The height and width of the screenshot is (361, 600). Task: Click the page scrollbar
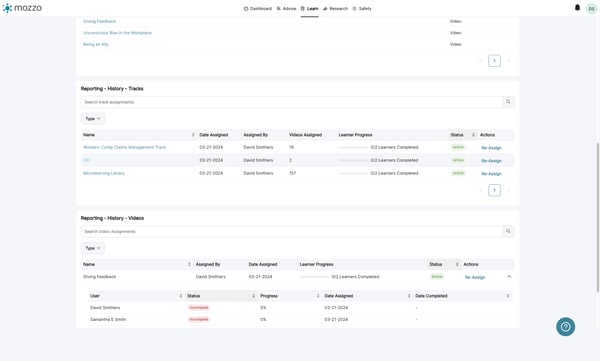tap(598, 217)
